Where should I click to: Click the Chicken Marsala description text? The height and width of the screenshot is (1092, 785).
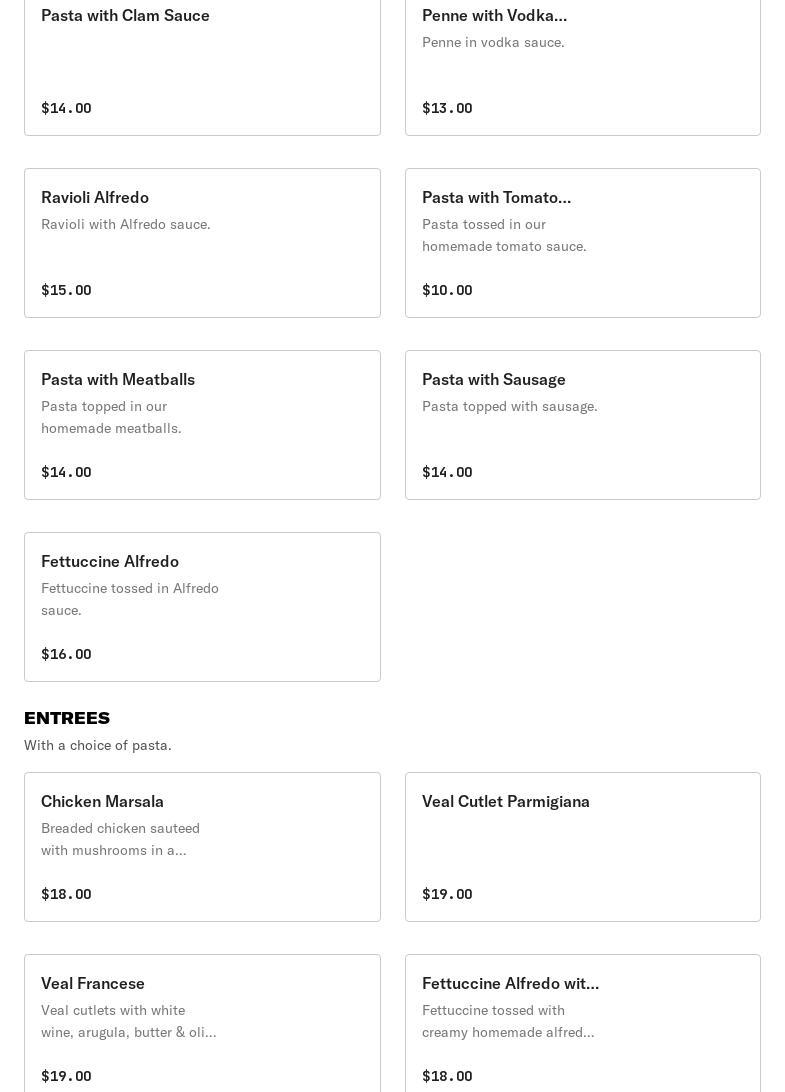[x=120, y=839]
